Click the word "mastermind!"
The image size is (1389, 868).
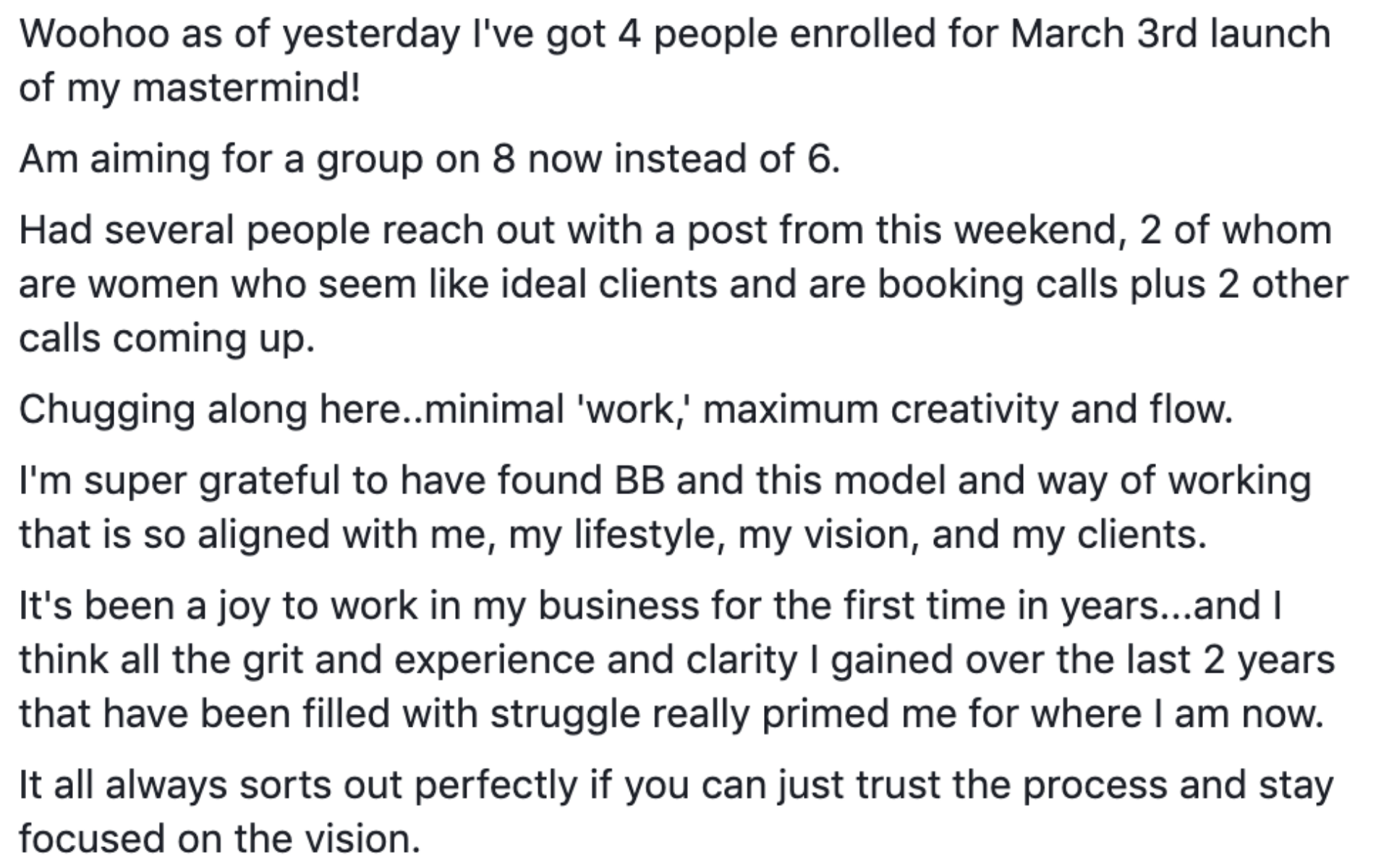[246, 88]
